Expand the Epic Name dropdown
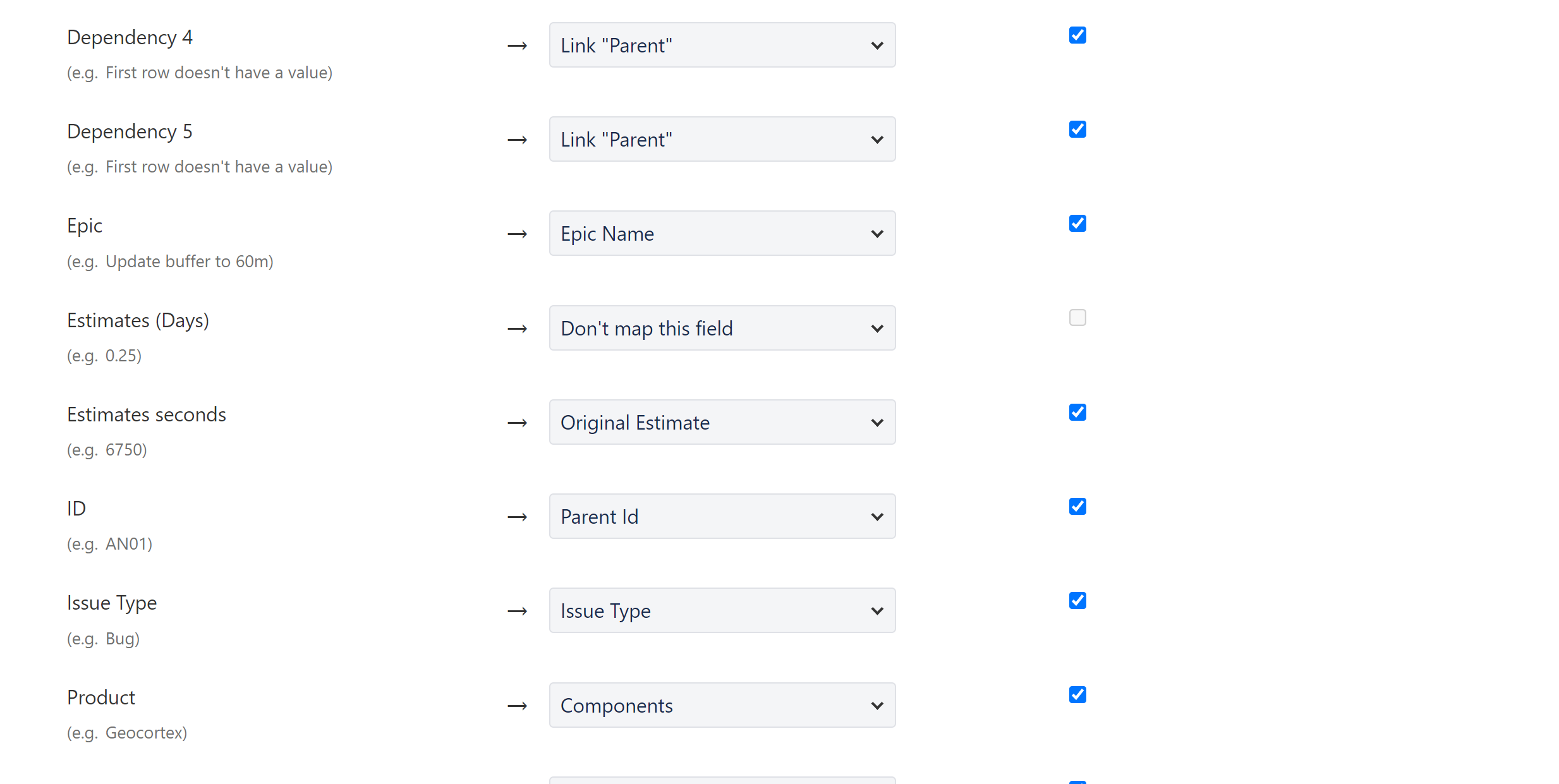Viewport: 1559px width, 784px height. 722,233
